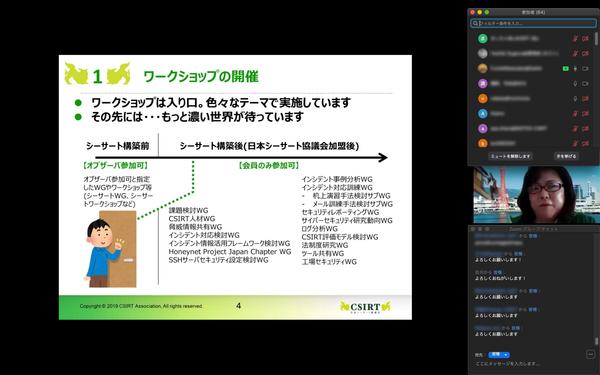Click the green avatar of the top participant
Viewport: 600px width, 375px height.
(x=483, y=38)
